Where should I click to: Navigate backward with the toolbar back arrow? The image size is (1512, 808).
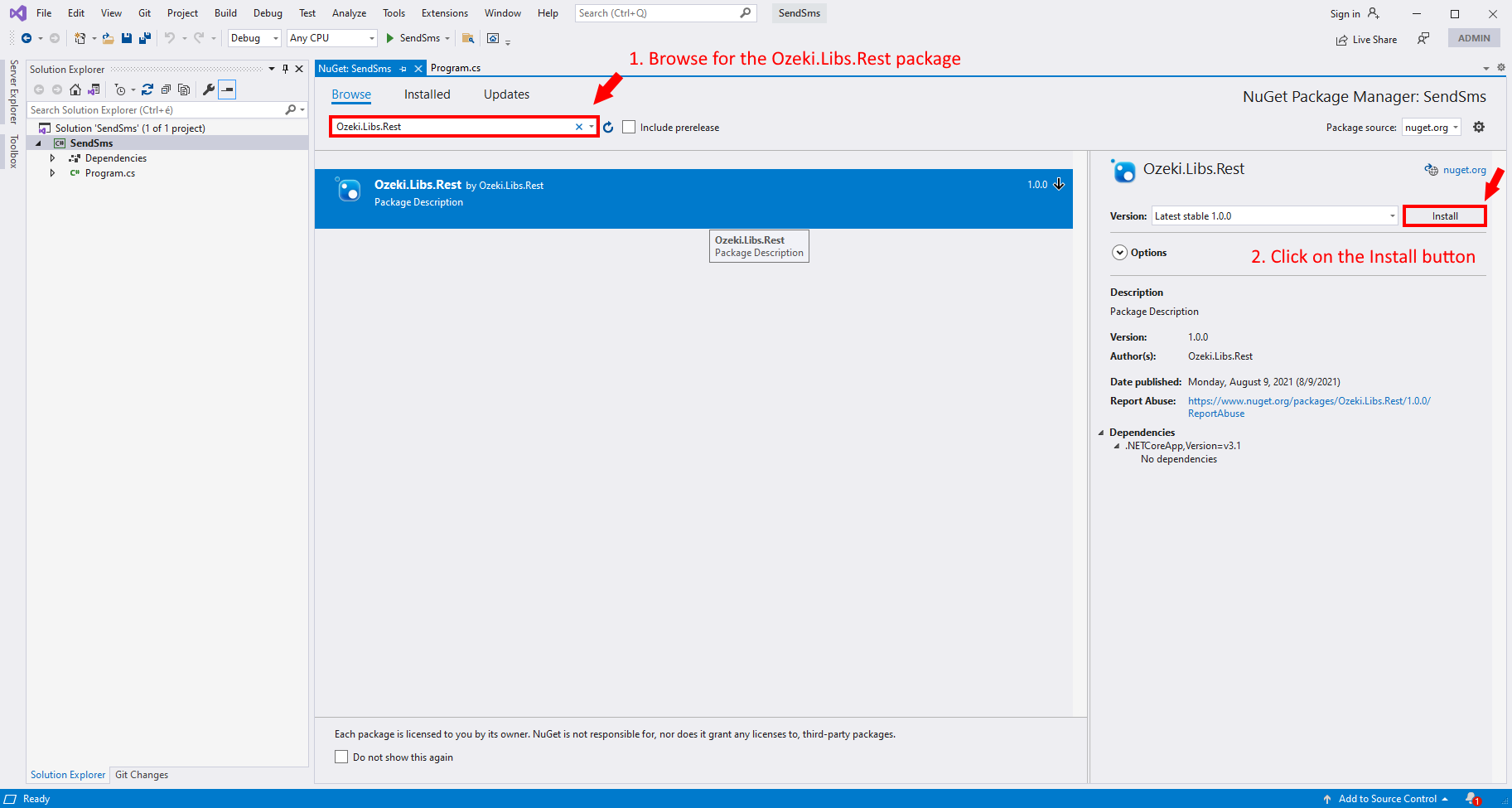(27, 38)
